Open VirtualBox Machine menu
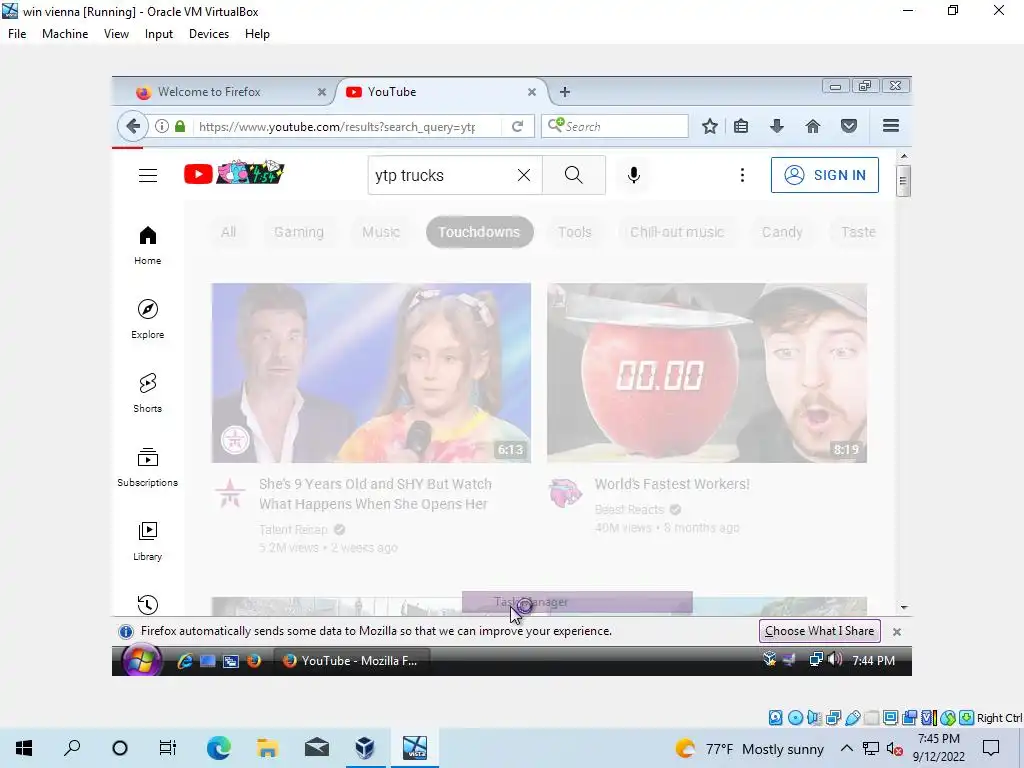Screen dimensions: 1024x768 pyautogui.click(x=65, y=34)
